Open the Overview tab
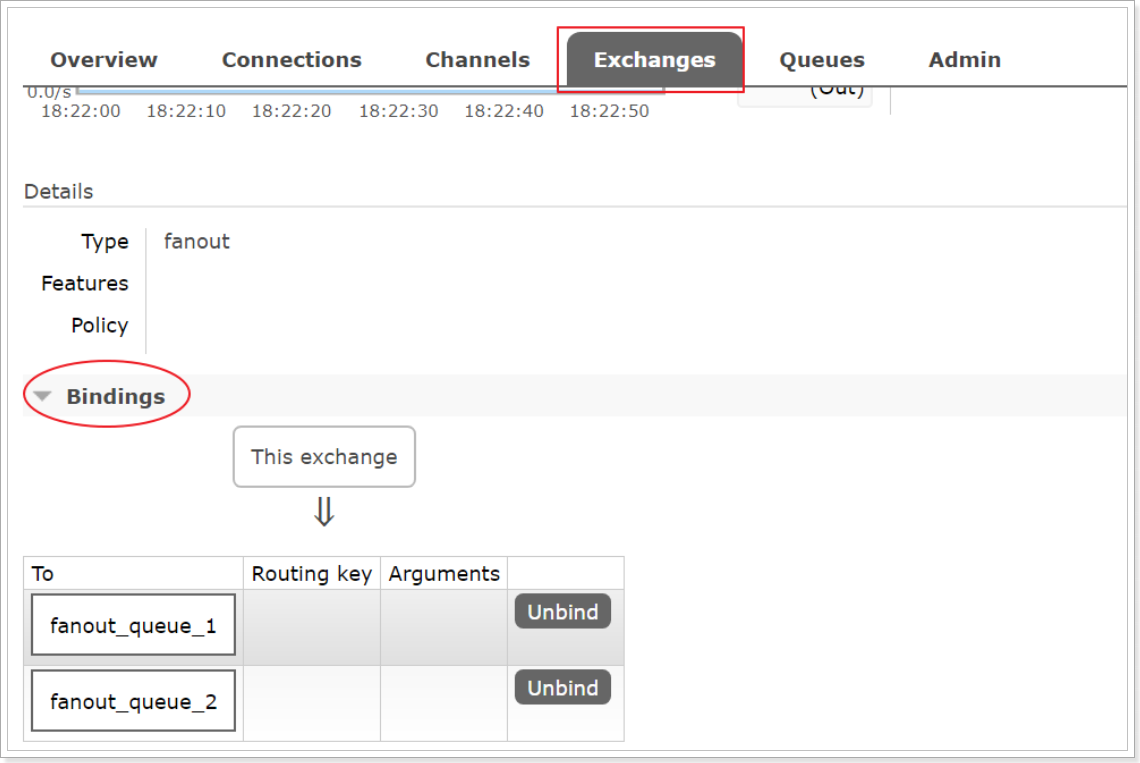 tap(104, 60)
